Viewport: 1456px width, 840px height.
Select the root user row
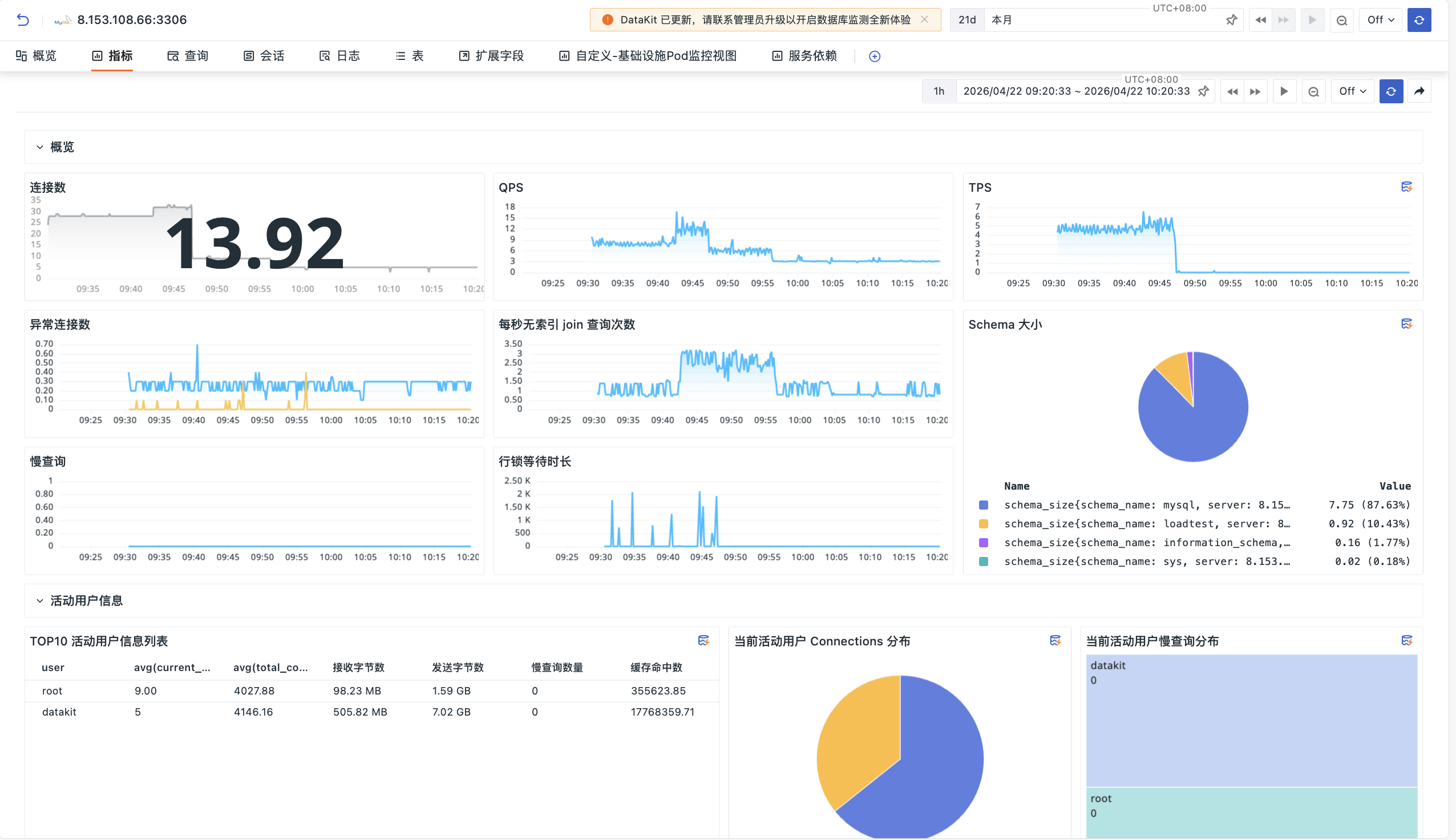[372, 690]
